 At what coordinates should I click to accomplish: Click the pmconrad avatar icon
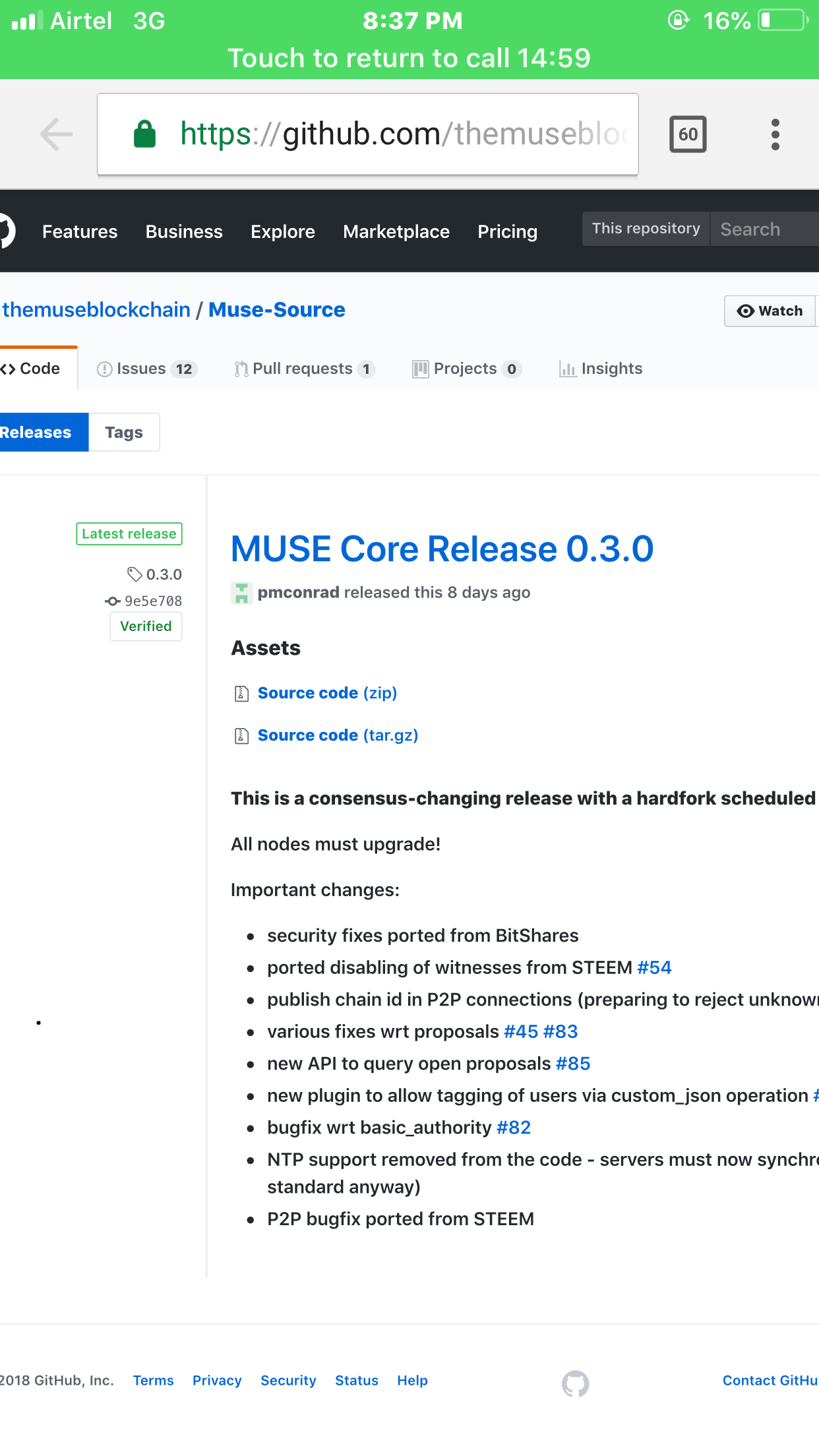tap(241, 593)
